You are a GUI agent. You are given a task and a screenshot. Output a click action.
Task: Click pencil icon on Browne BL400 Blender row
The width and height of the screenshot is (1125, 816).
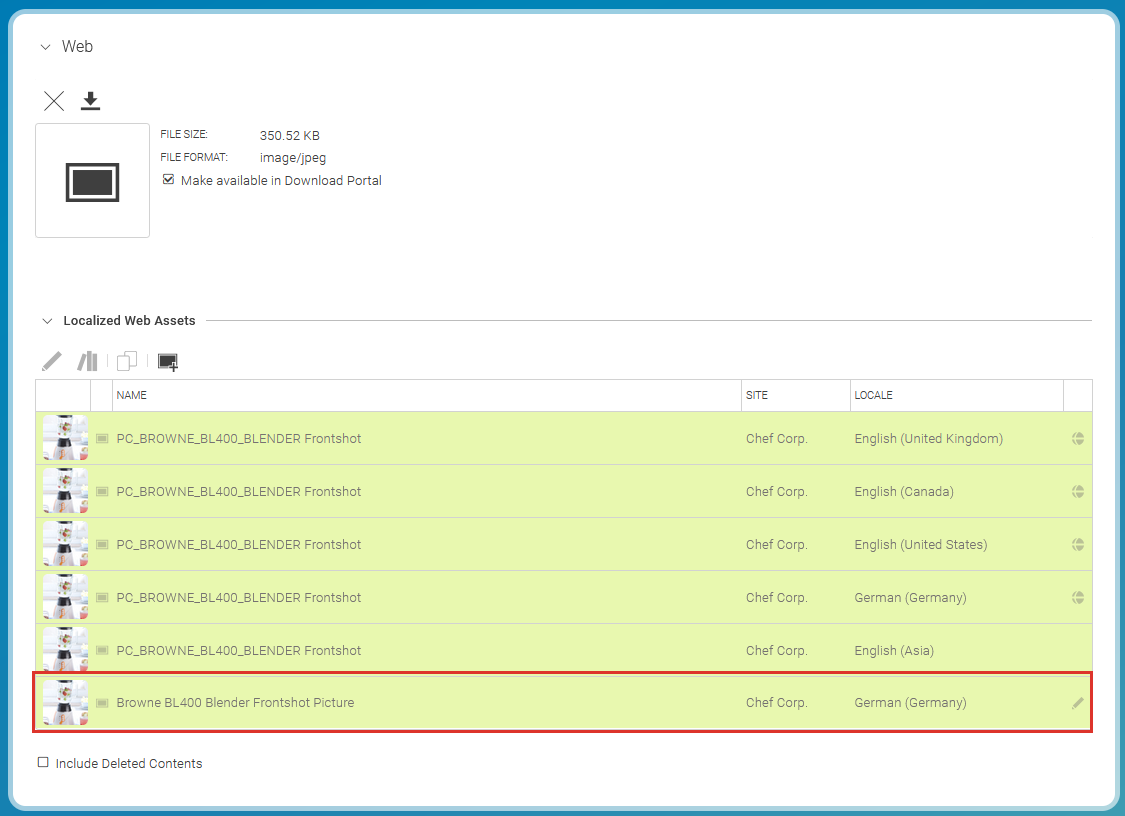coord(1077,703)
